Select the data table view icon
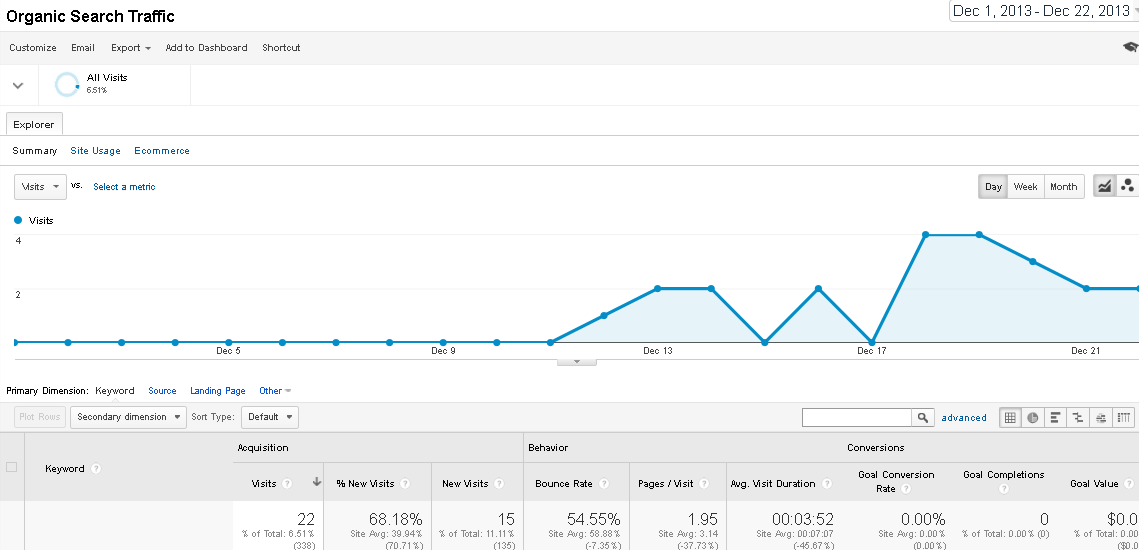 pos(1010,418)
